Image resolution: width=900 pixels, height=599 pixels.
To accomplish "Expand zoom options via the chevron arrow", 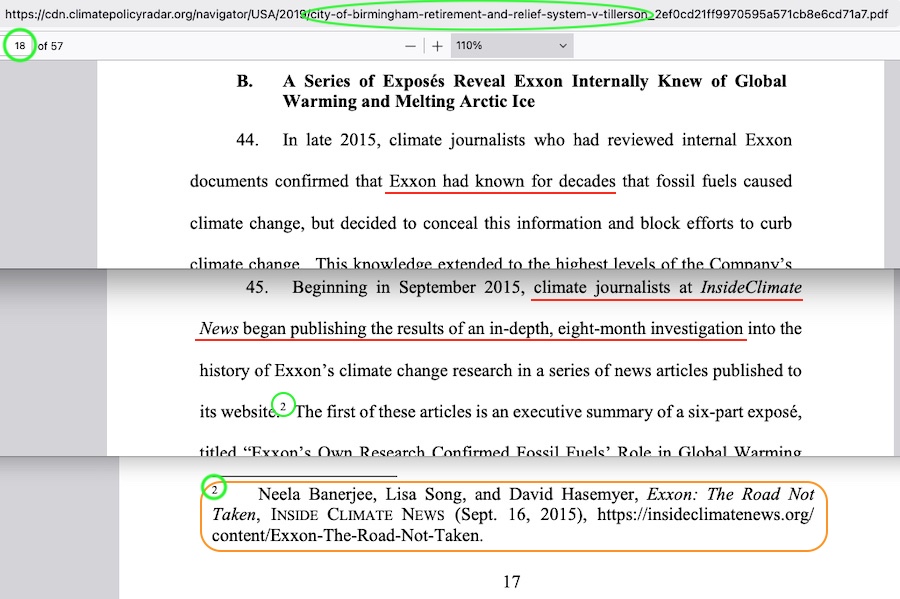I will tap(563, 46).
